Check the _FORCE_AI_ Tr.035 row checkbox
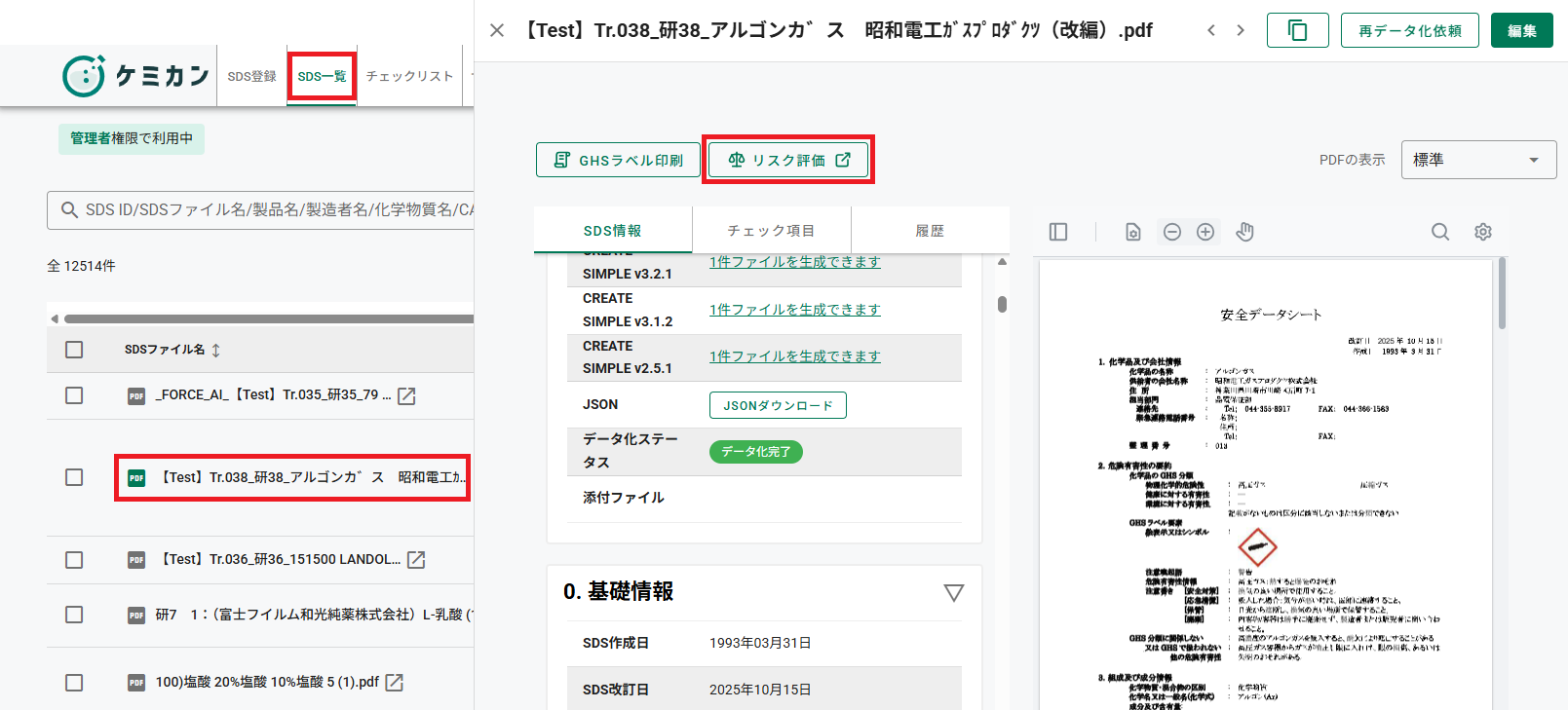 point(74,395)
